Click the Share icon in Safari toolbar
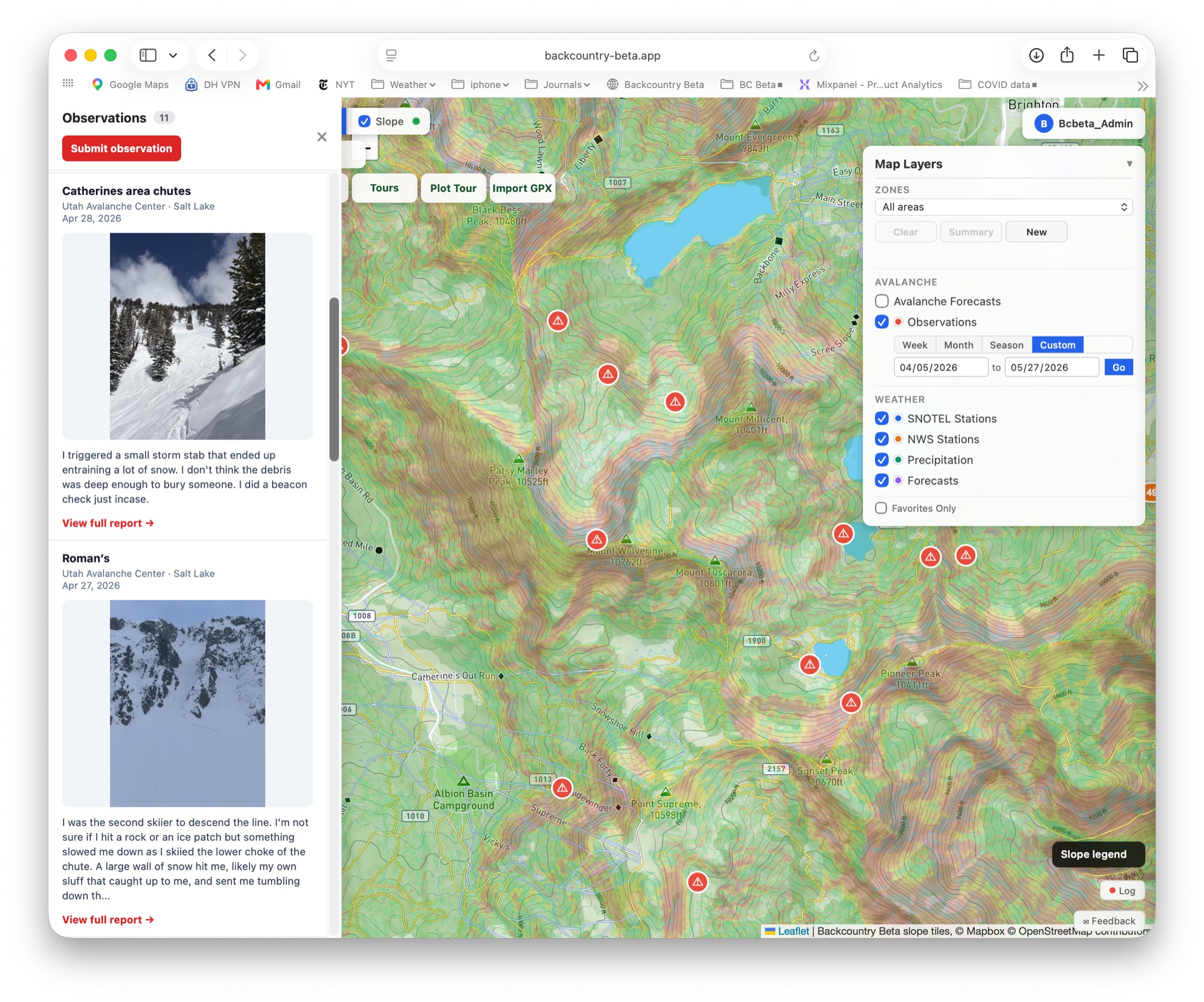The width and height of the screenshot is (1204, 1002). coord(1067,55)
